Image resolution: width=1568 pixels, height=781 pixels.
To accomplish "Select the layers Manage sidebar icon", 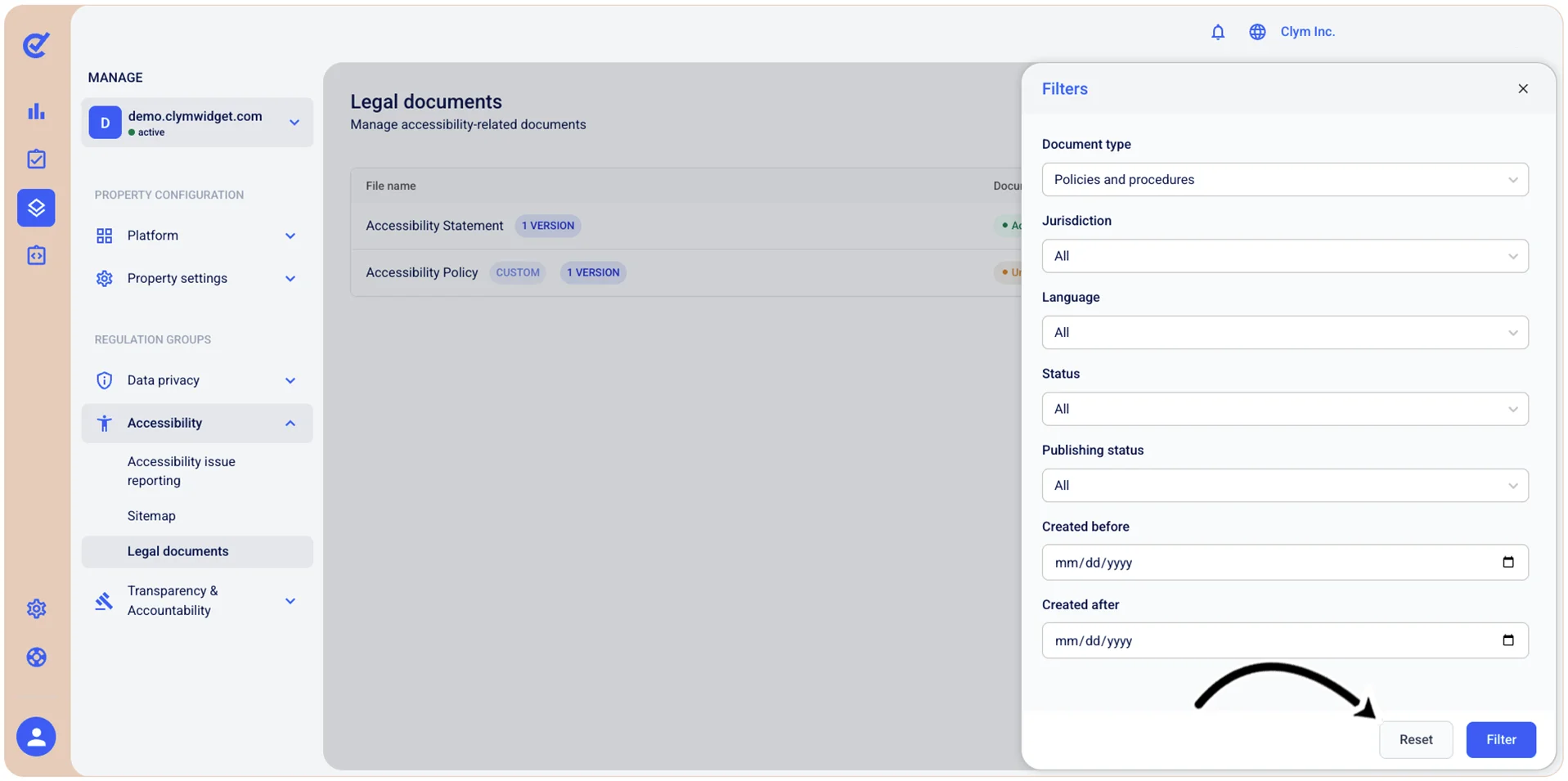I will pos(36,208).
